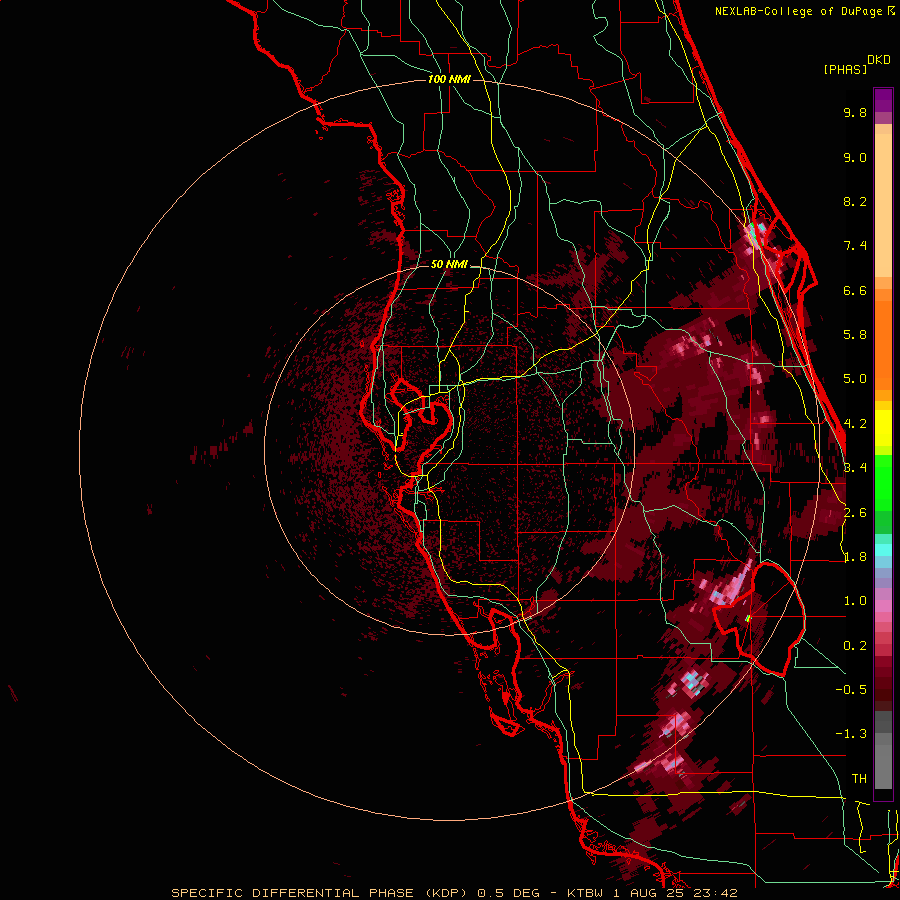The width and height of the screenshot is (900, 900).
Task: Click the 0.2 scale value
Action: click(x=855, y=646)
